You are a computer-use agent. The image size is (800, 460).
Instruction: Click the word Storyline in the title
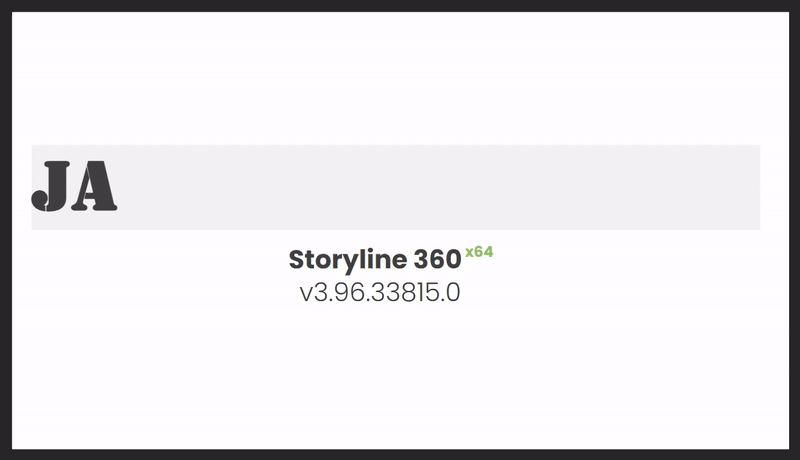(x=346, y=260)
